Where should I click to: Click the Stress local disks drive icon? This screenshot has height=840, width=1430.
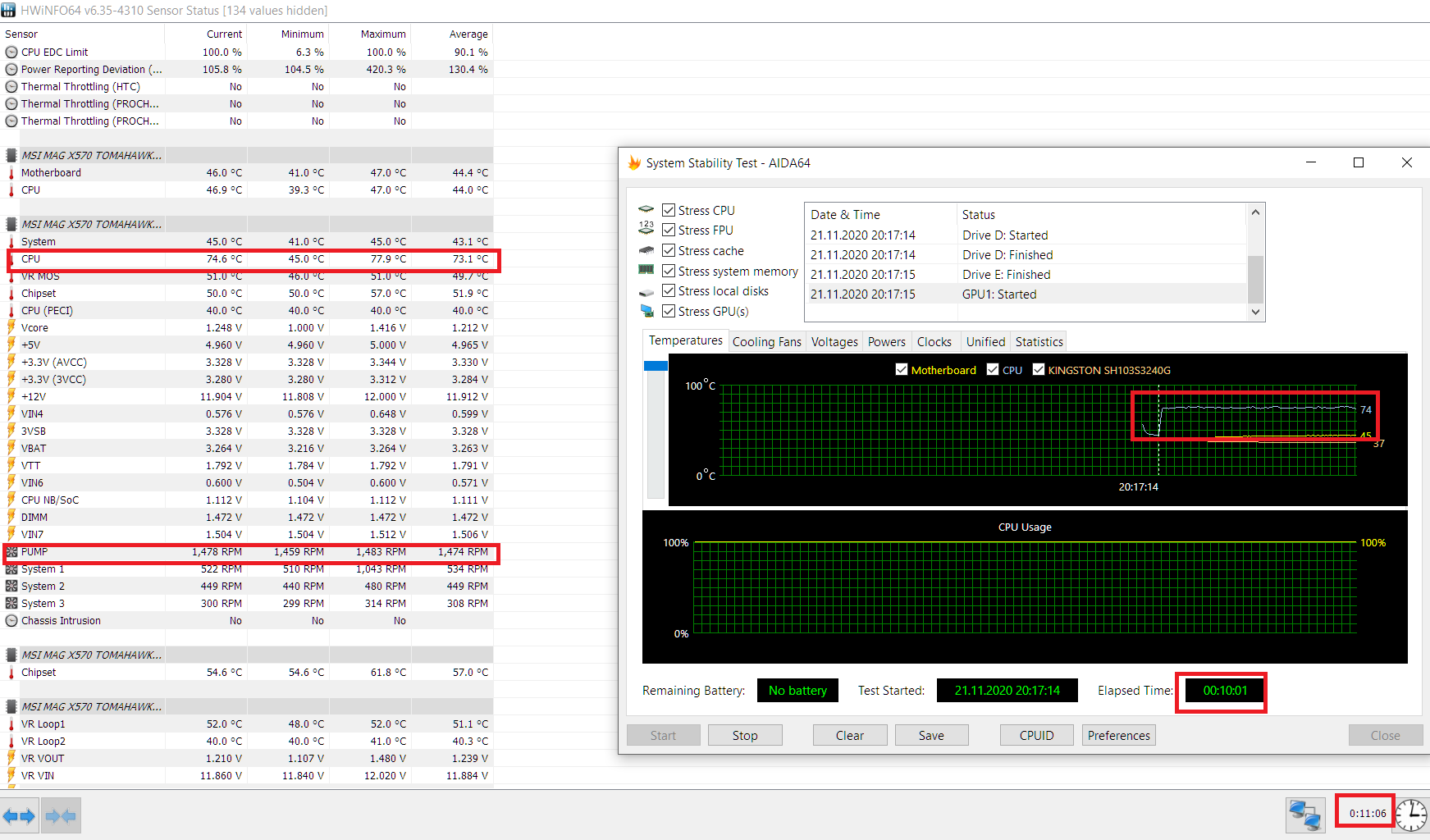(647, 290)
